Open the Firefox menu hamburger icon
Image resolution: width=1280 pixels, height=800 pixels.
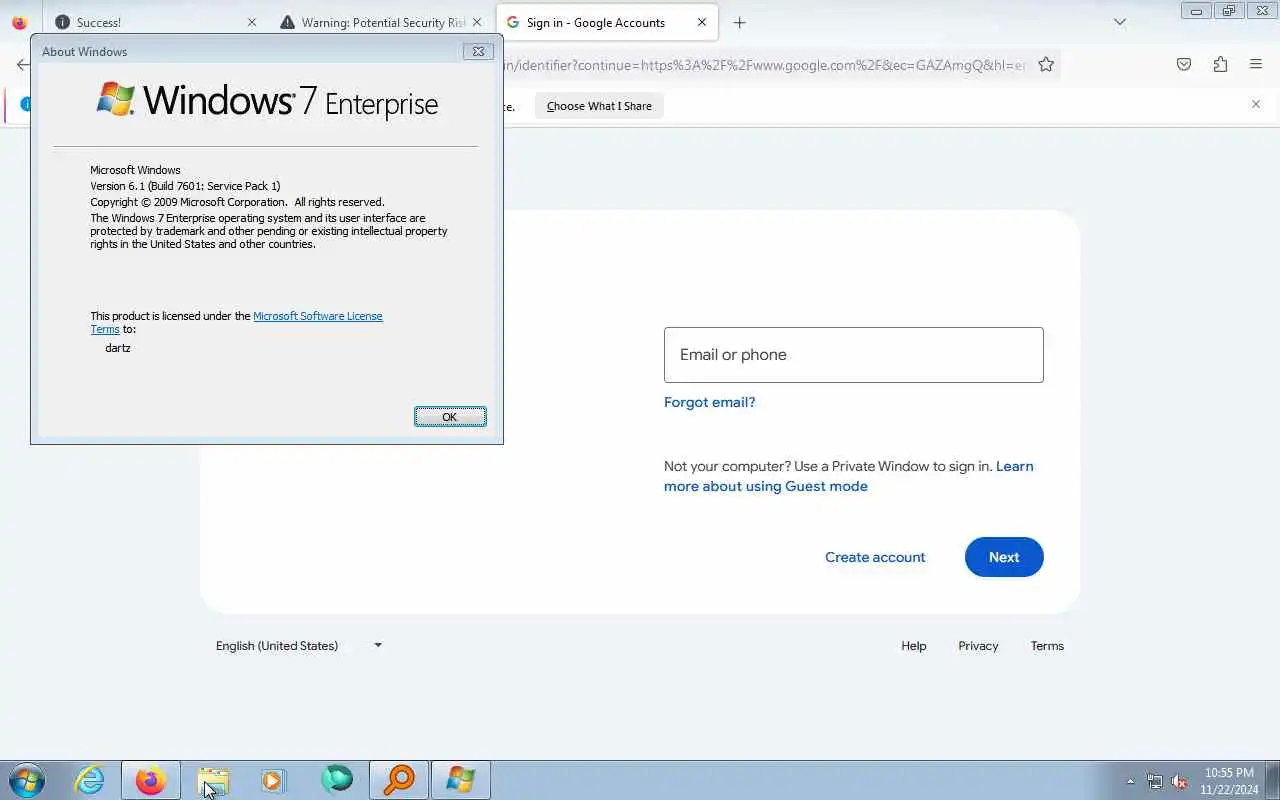[x=1256, y=64]
